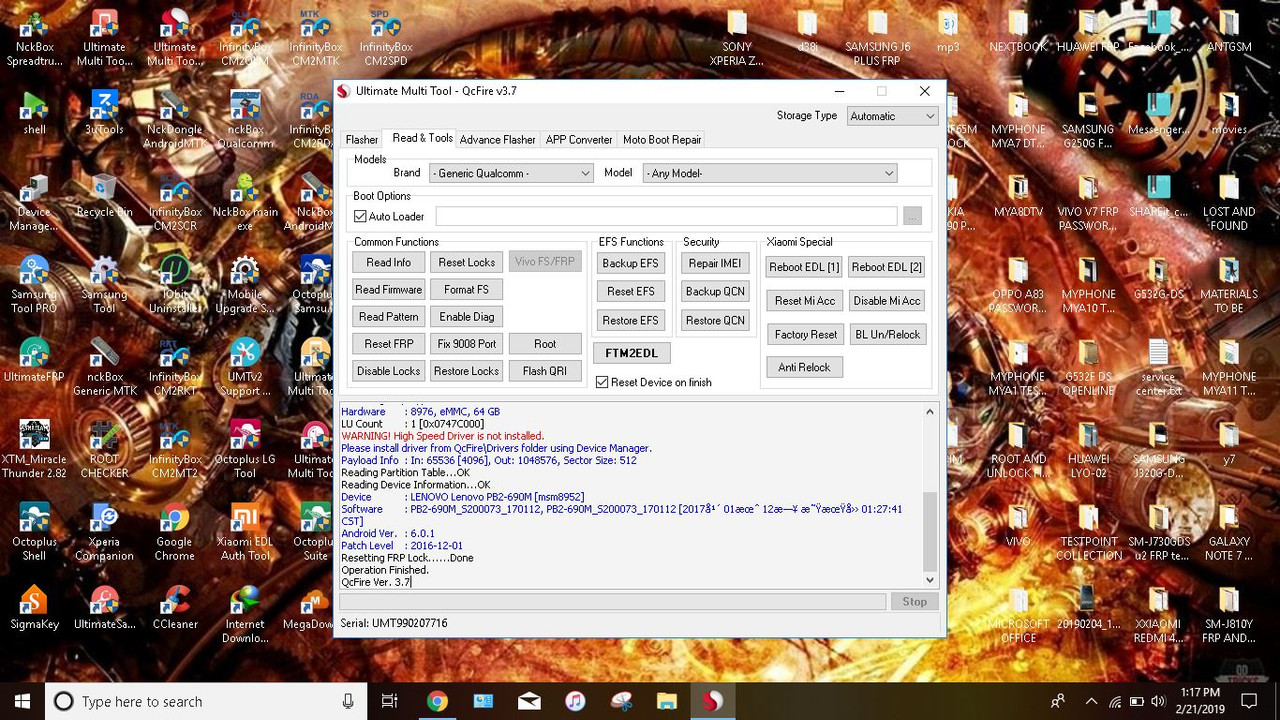Open File Explorer from the taskbar

[666, 701]
